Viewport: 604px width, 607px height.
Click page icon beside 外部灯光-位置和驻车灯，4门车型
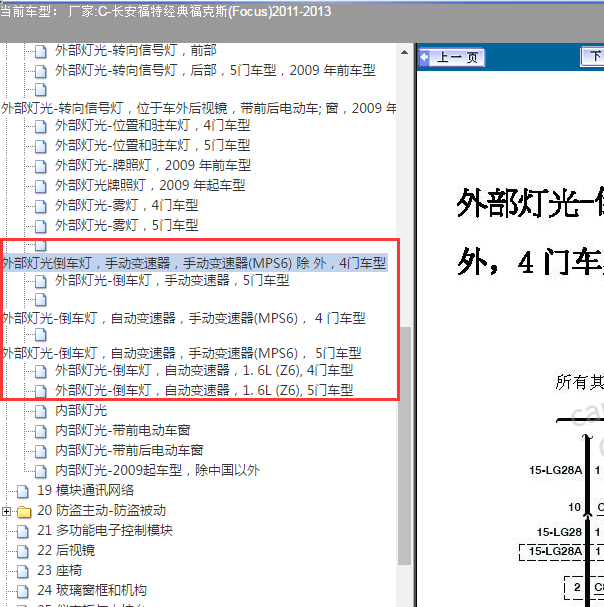pos(41,126)
